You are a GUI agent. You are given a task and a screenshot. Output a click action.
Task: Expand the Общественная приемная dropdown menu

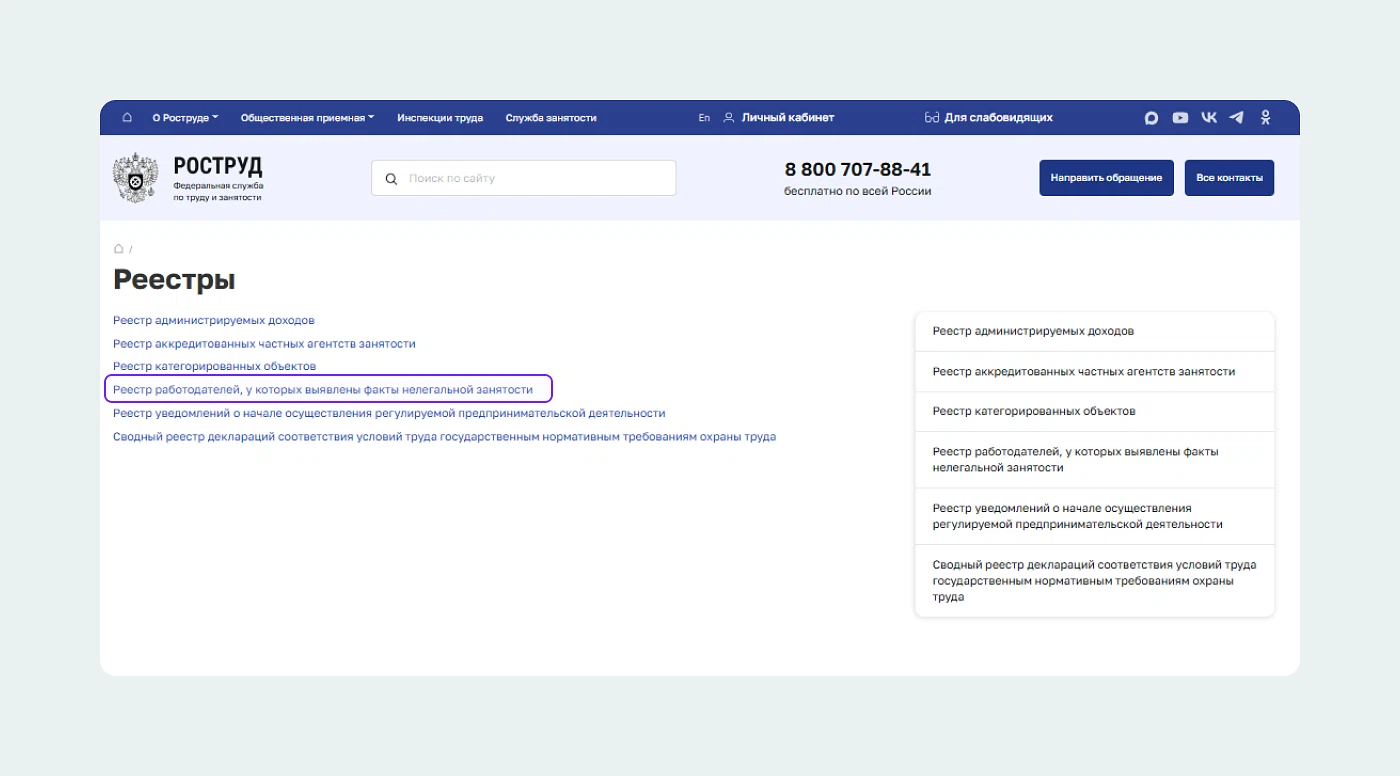tap(307, 118)
